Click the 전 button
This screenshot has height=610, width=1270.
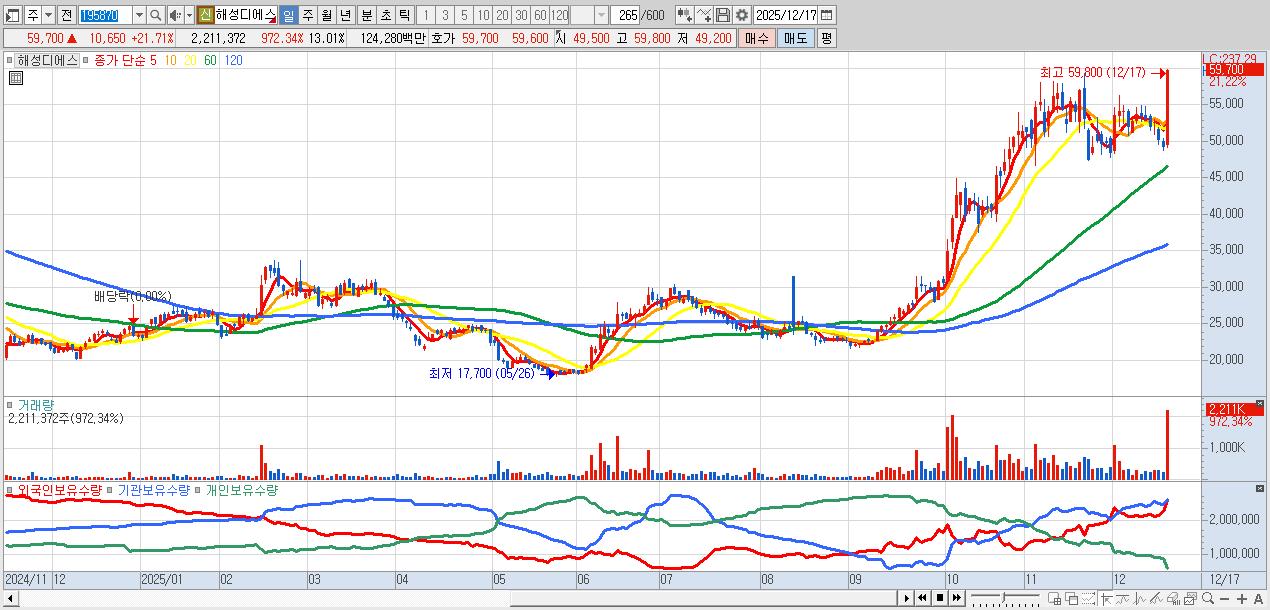pos(66,15)
